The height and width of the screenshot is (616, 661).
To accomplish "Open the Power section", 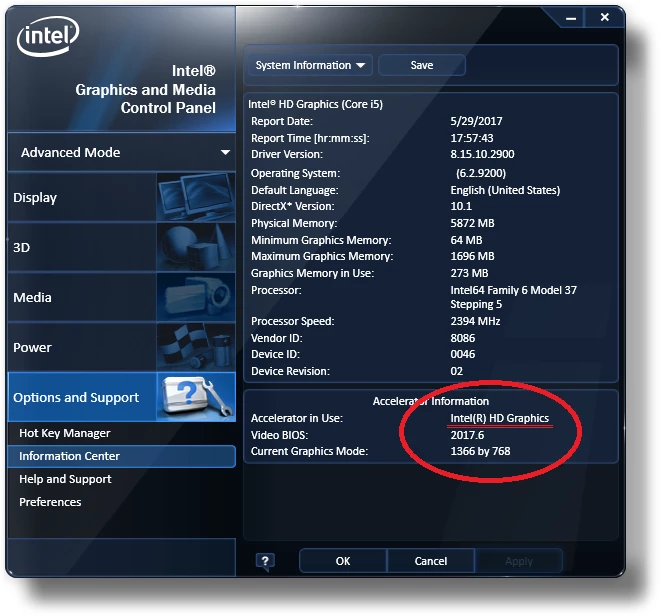I will 121,347.
